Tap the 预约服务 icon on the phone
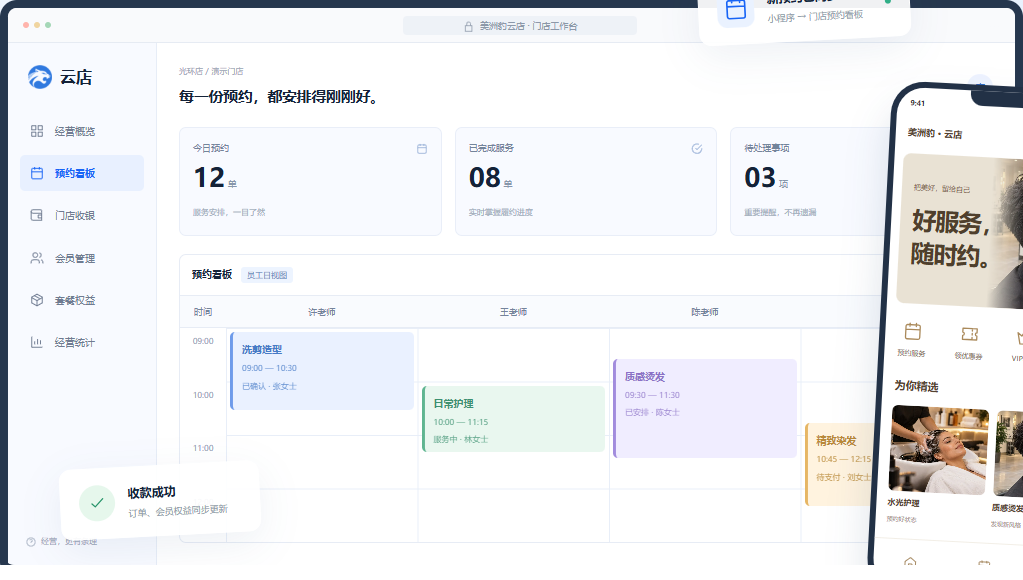 pyautogui.click(x=912, y=331)
